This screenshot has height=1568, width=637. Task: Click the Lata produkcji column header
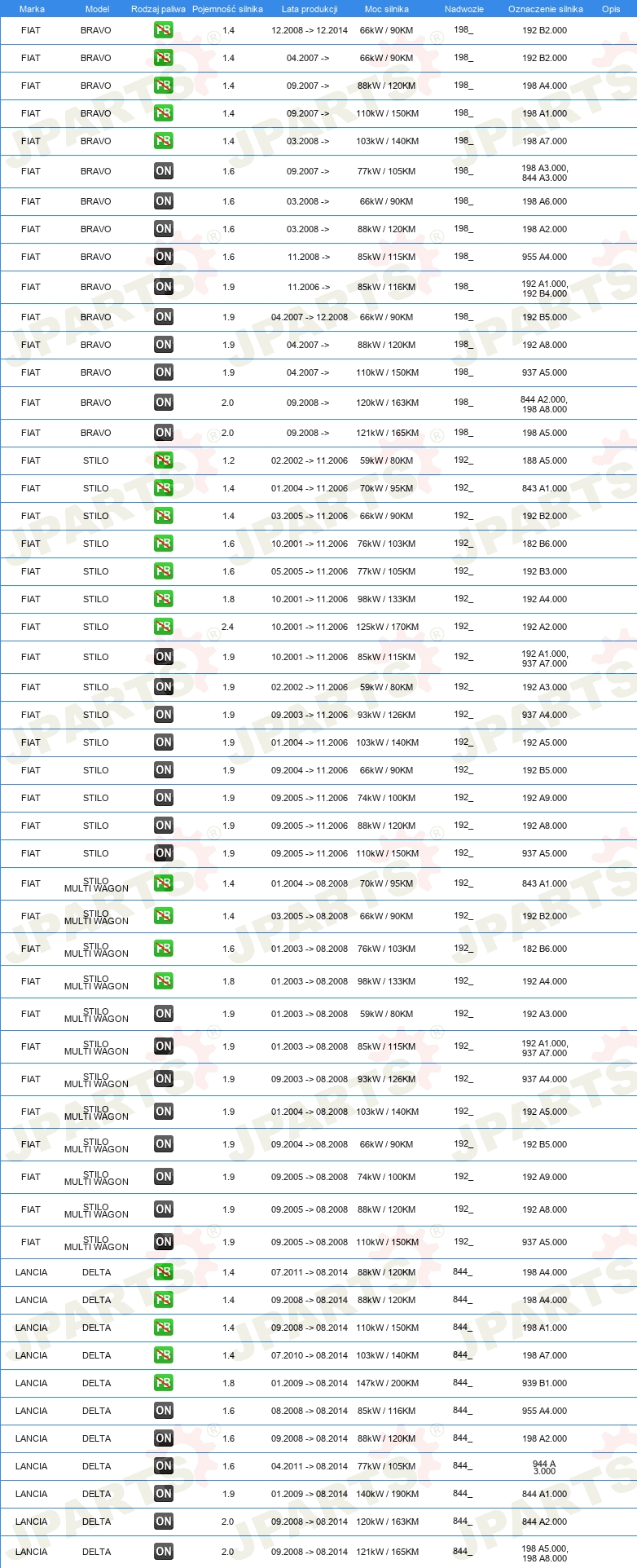tap(310, 9)
